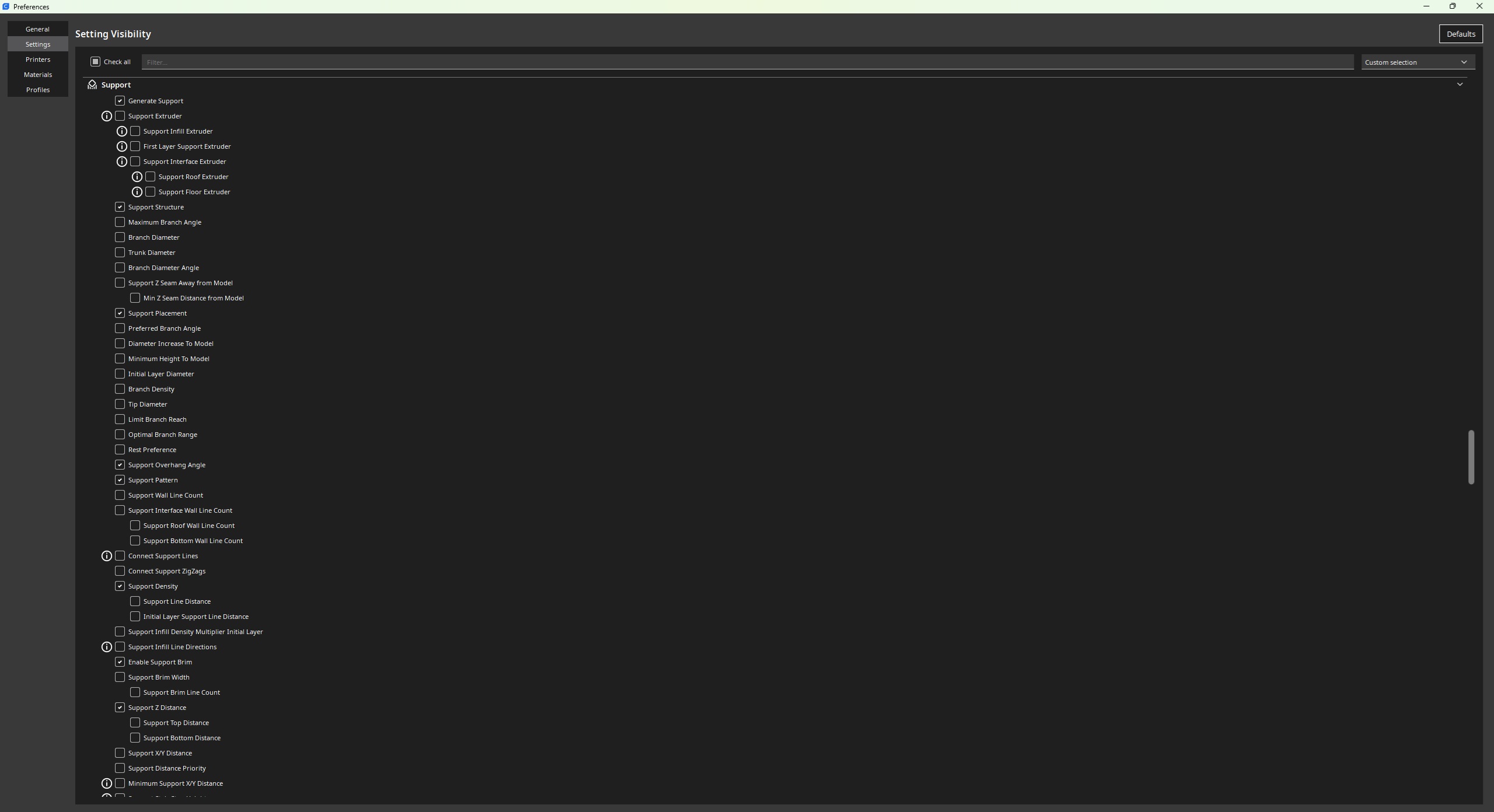Click info icon next to Support Infill Extruder

pos(122,131)
